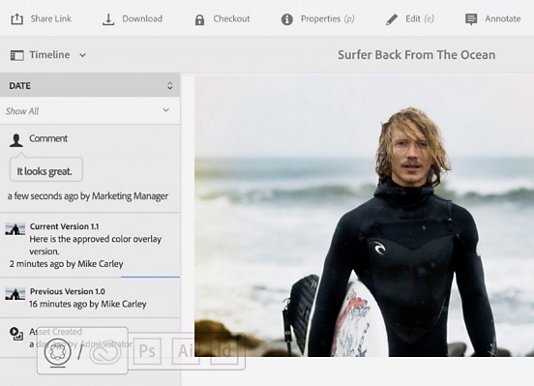The image size is (534, 386).
Task: Click '2 minutes ago by Mike Carley'
Action: point(66,264)
